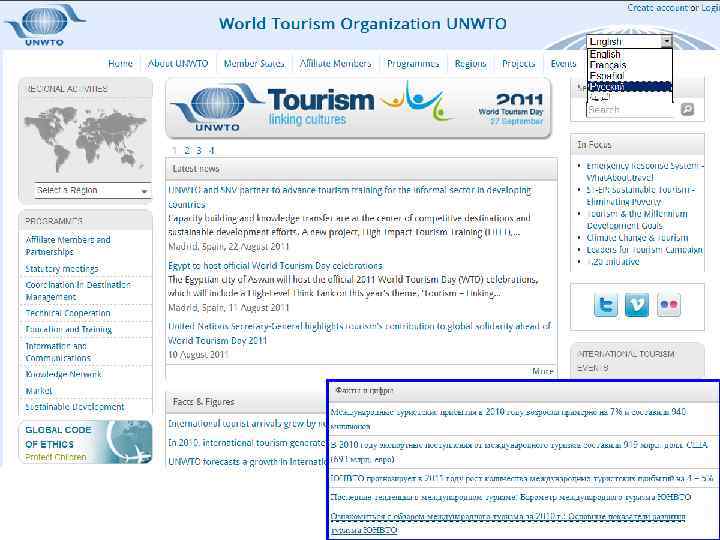Viewport: 720px width, 540px height.
Task: Open Egypt to host World Tourism Day article
Action: click(x=275, y=265)
